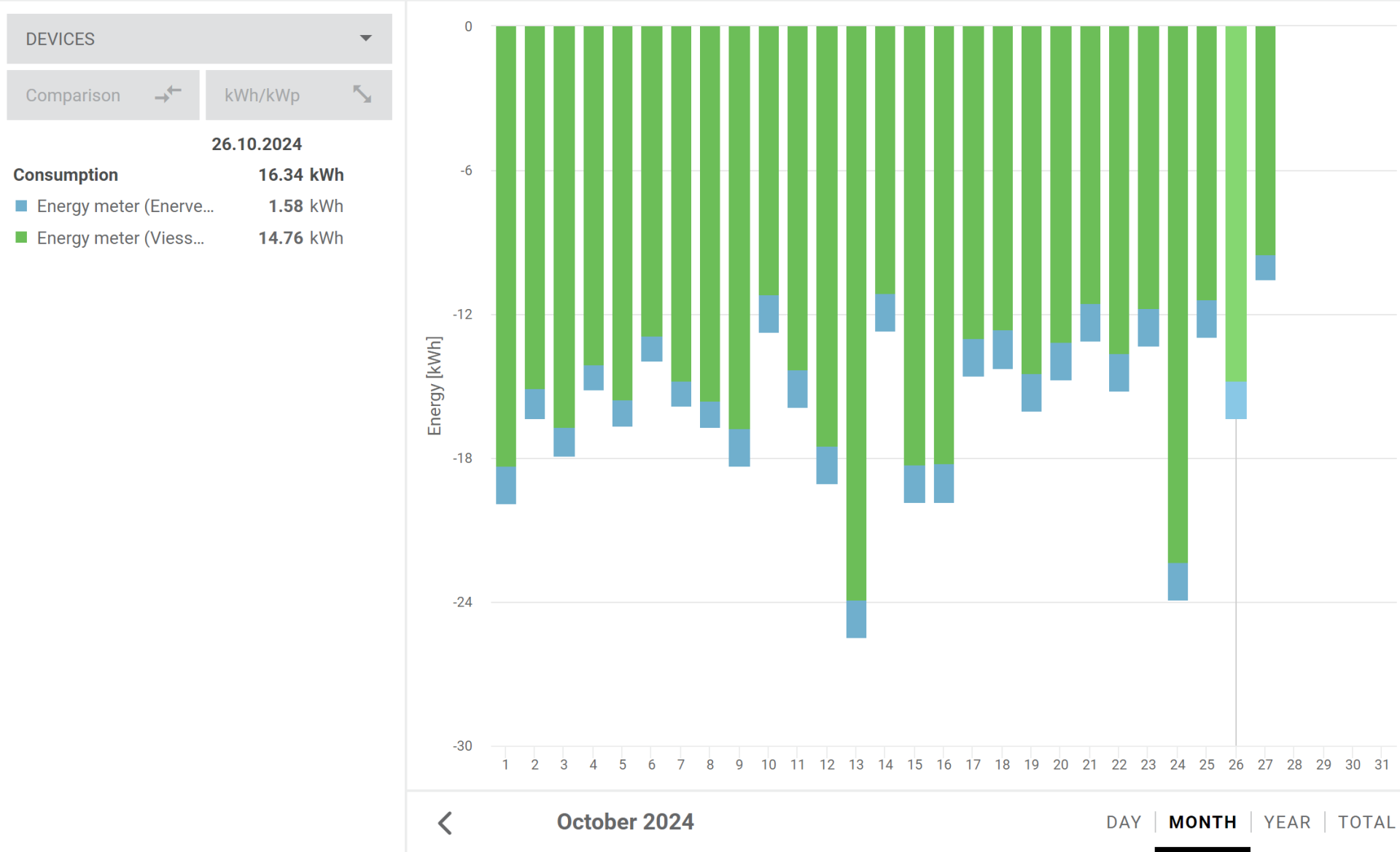Toggle the Energy meter (Viess... legend entry

pos(120,238)
